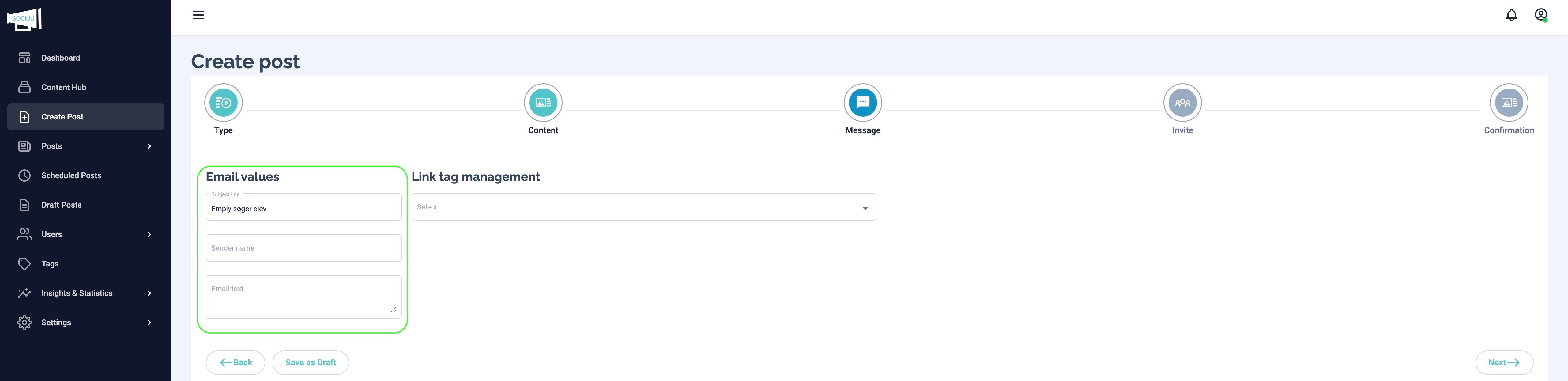Image resolution: width=1568 pixels, height=381 pixels.
Task: Open notifications bell icon
Action: [x=1511, y=15]
